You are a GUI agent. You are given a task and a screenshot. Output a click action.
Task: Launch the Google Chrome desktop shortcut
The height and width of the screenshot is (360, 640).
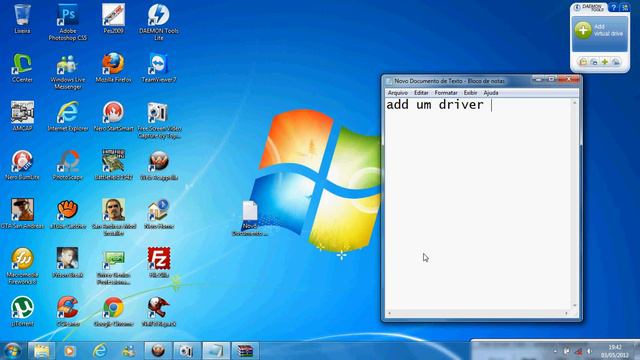(x=113, y=311)
